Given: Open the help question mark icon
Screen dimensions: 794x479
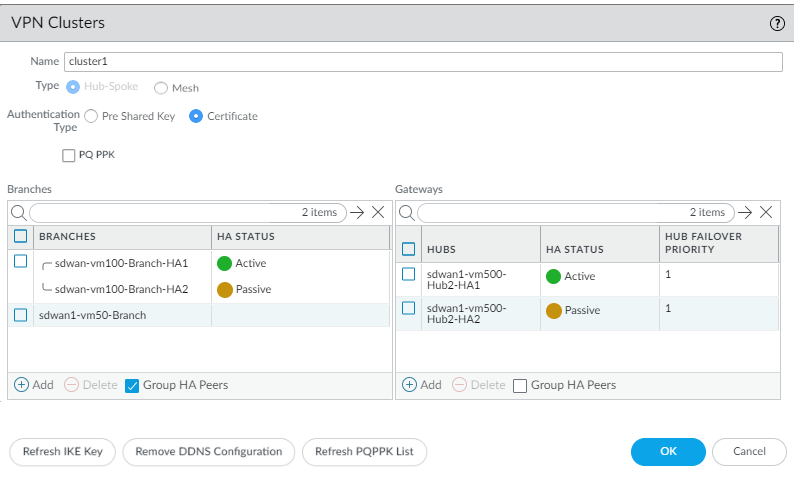Looking at the screenshot, I should coord(776,23).
